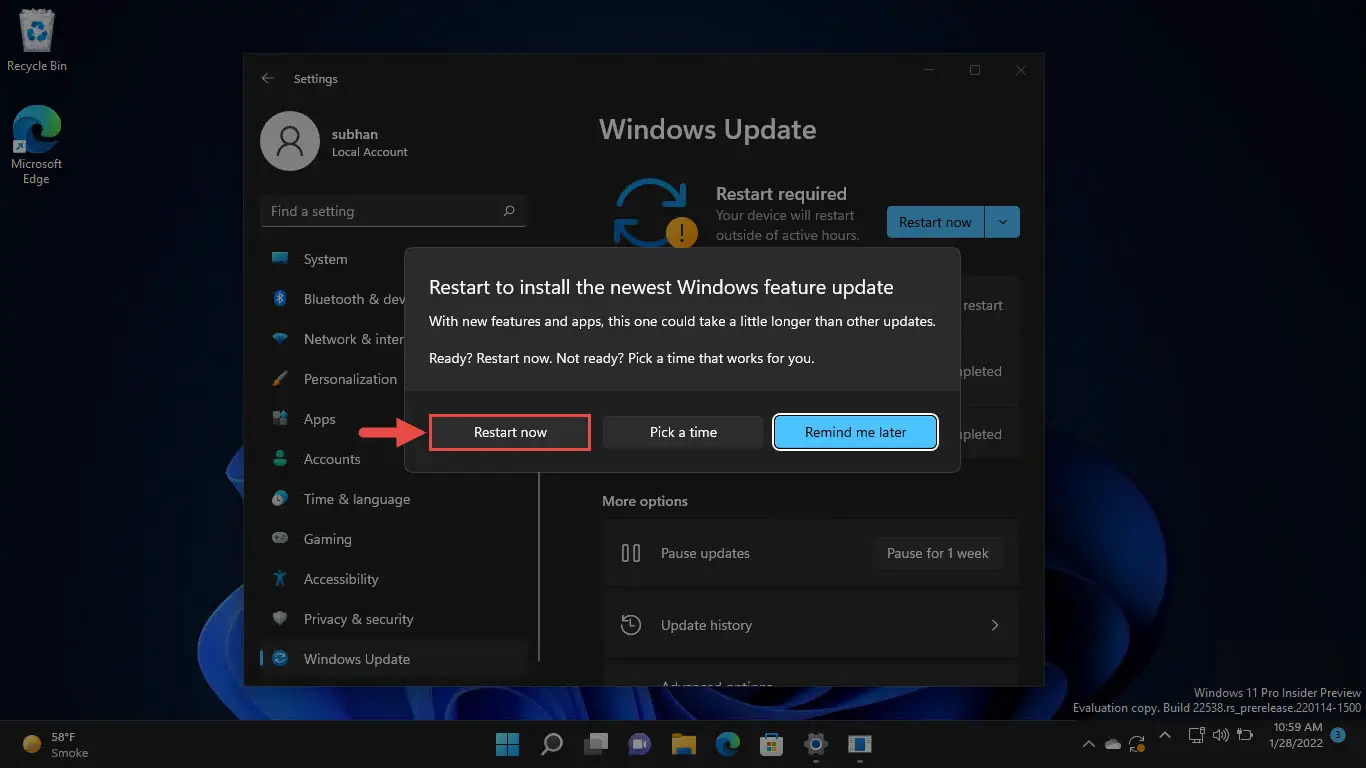Open Update history chevron
Viewport: 1366px width, 768px height.
(x=995, y=625)
